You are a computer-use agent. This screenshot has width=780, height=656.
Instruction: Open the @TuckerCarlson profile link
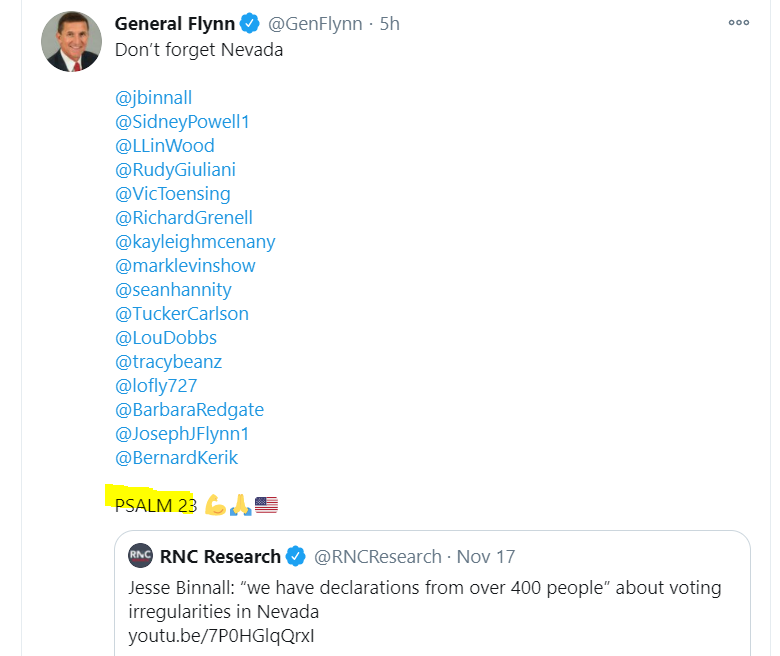[182, 313]
